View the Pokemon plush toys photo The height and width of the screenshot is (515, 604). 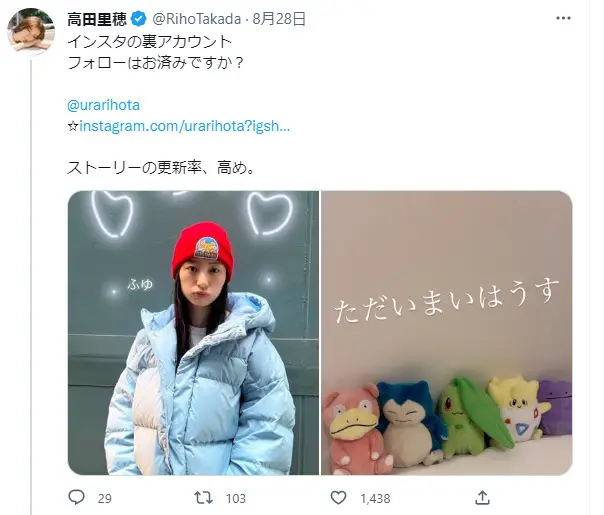pyautogui.click(x=447, y=333)
